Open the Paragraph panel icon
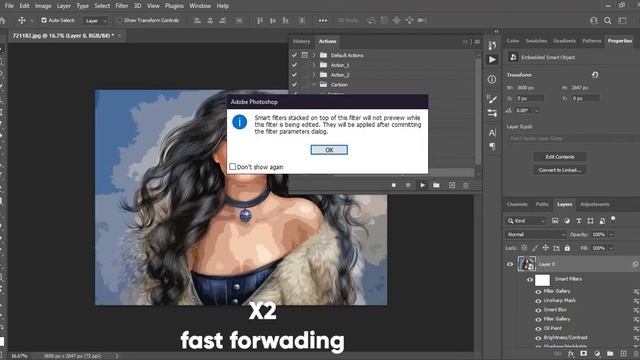 [492, 146]
